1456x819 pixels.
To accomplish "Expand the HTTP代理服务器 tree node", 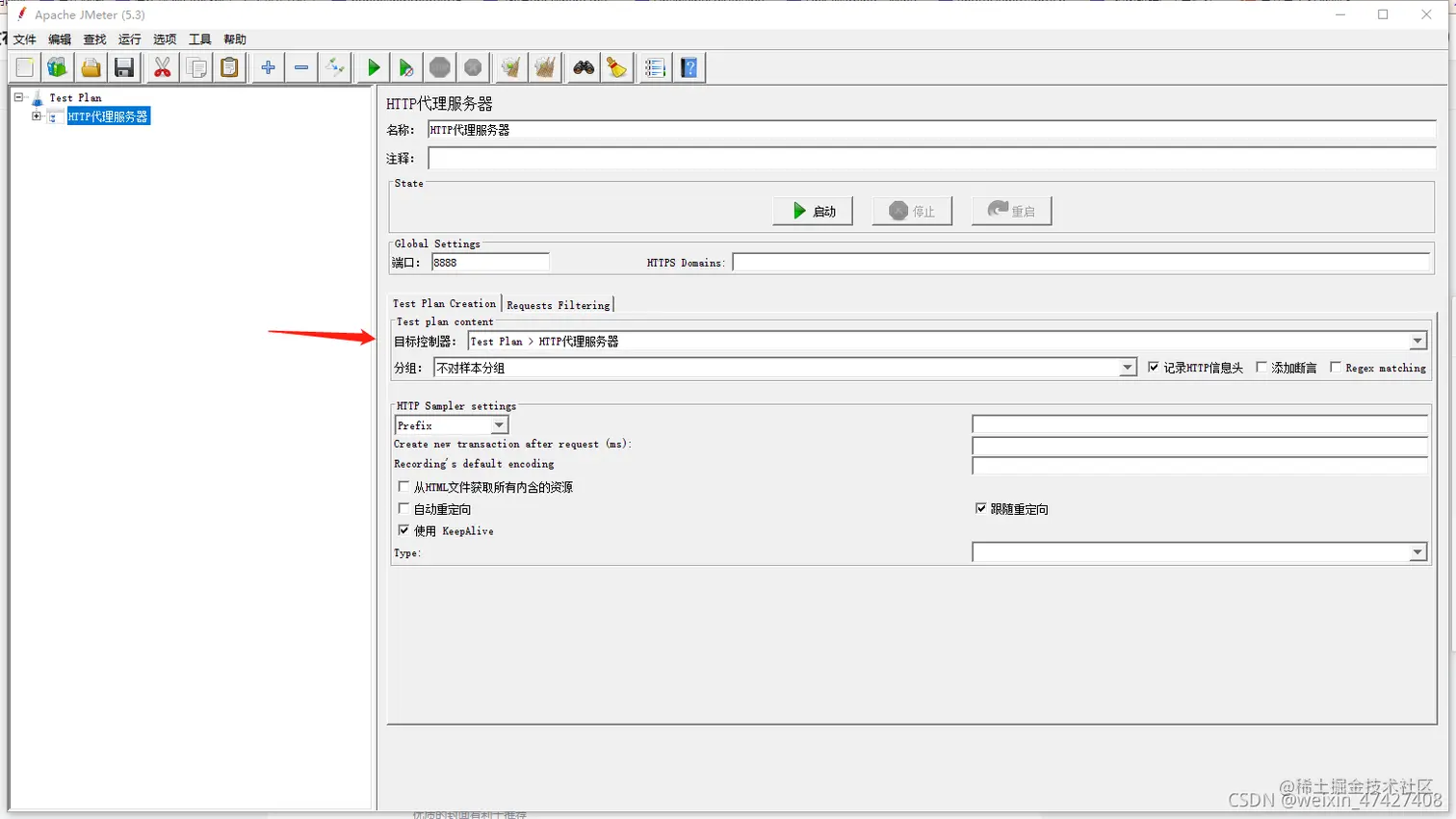I will point(37,116).
